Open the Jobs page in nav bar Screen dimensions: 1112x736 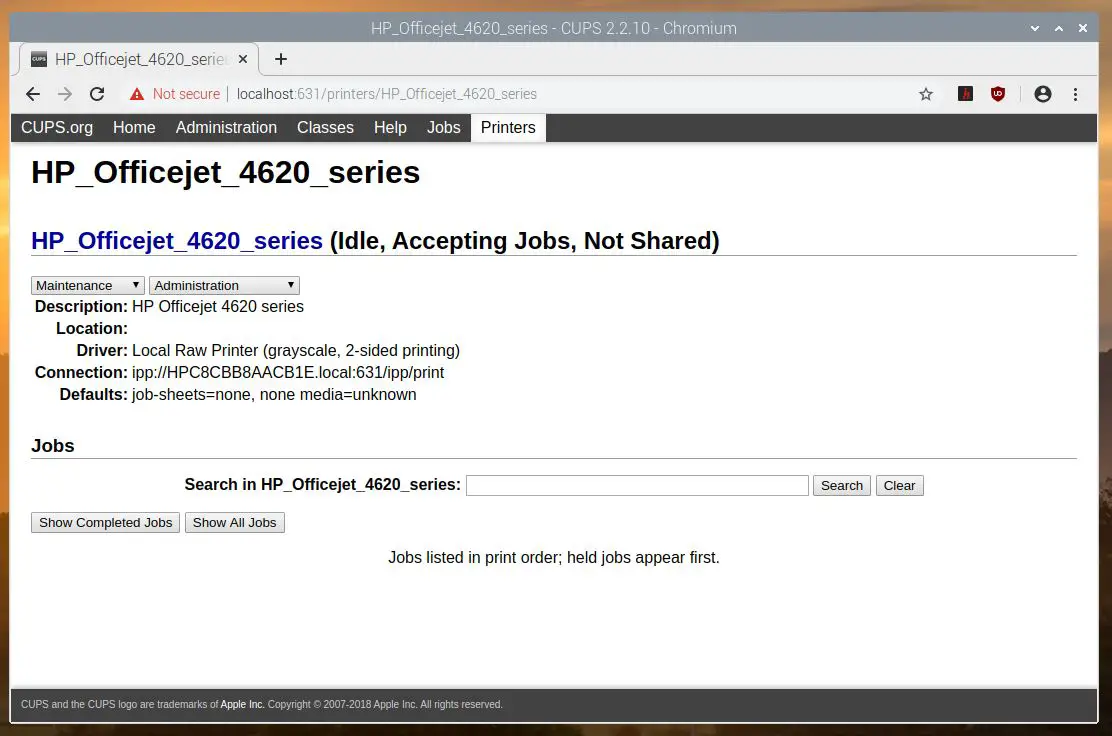tap(443, 128)
